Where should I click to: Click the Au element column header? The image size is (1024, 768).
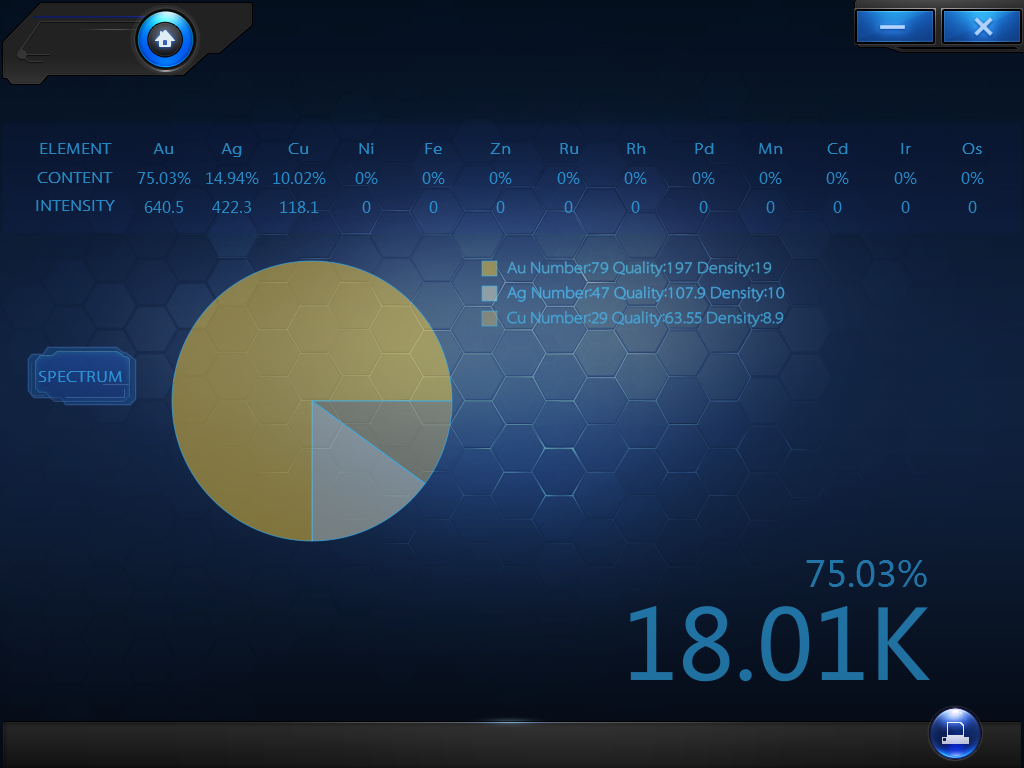163,149
